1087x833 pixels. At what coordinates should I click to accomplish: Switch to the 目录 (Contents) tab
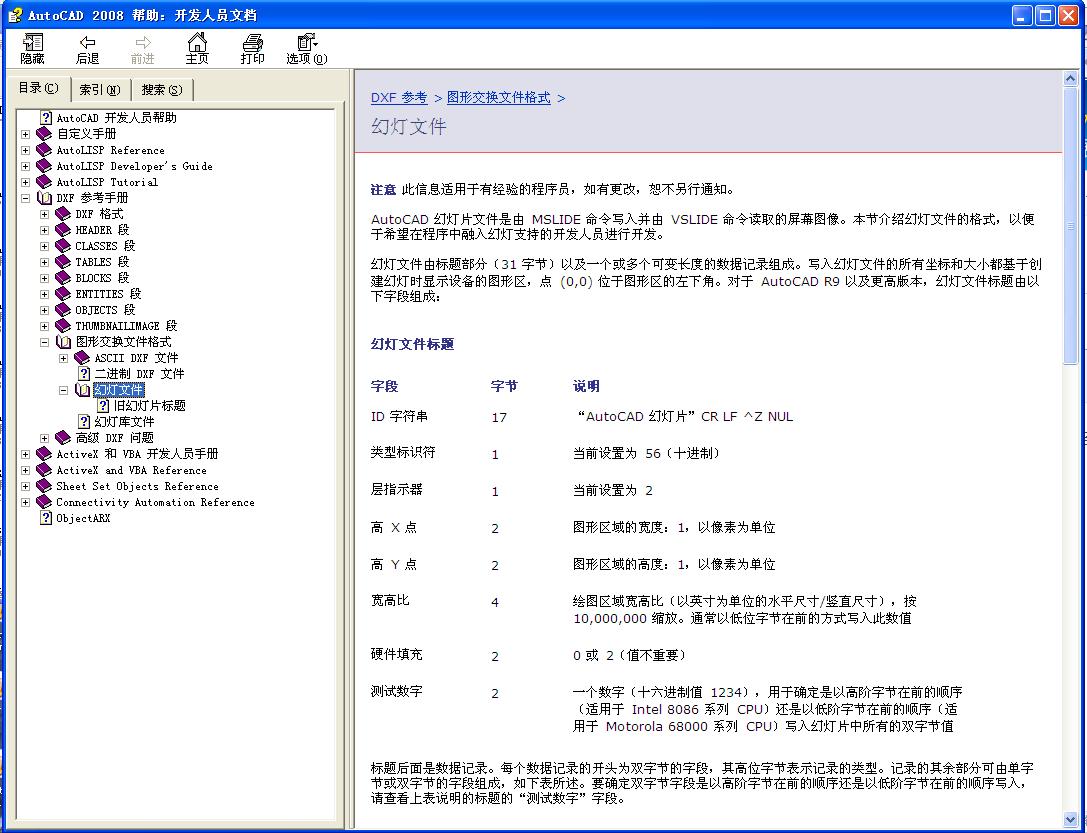click(x=38, y=88)
